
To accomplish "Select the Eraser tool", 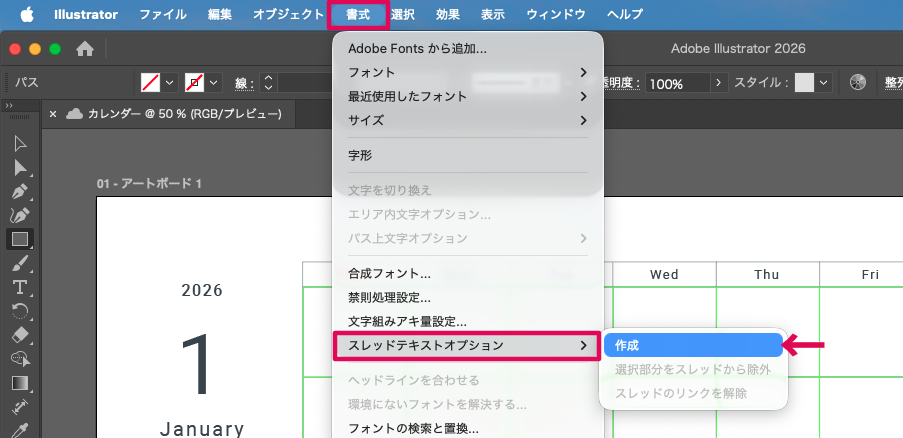I will point(20,335).
